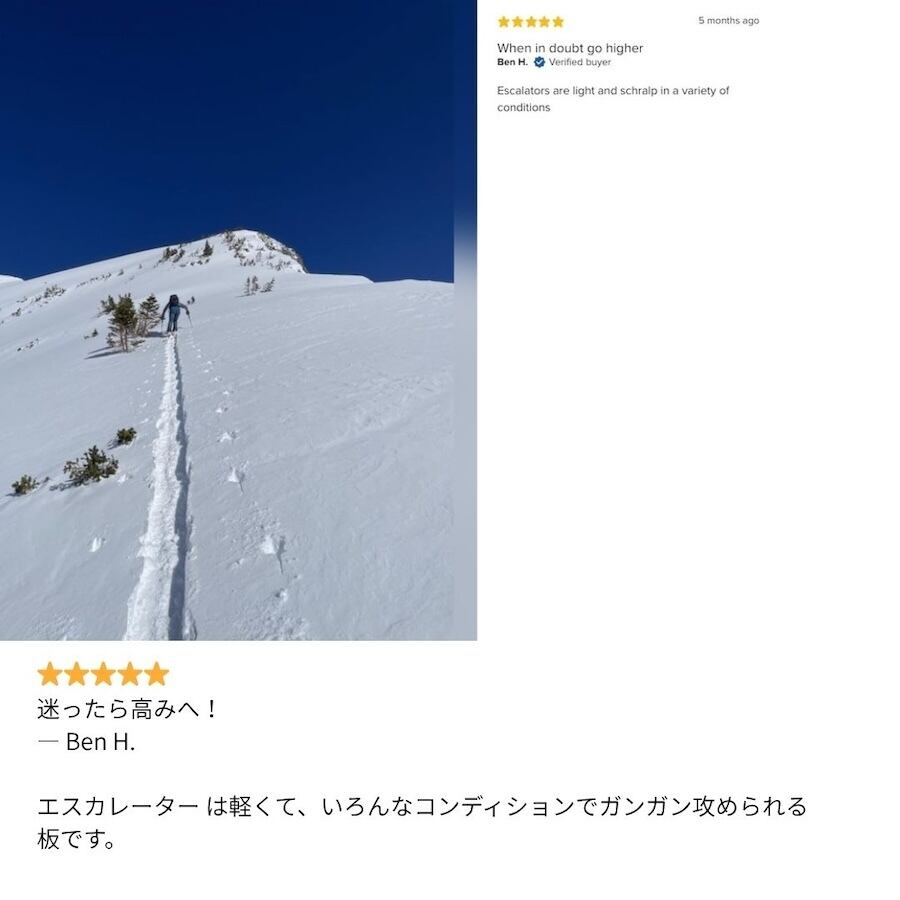Click the Japanese headline 迷ったら高みへ！
Image resolution: width=900 pixels, height=900 pixels.
(127, 709)
